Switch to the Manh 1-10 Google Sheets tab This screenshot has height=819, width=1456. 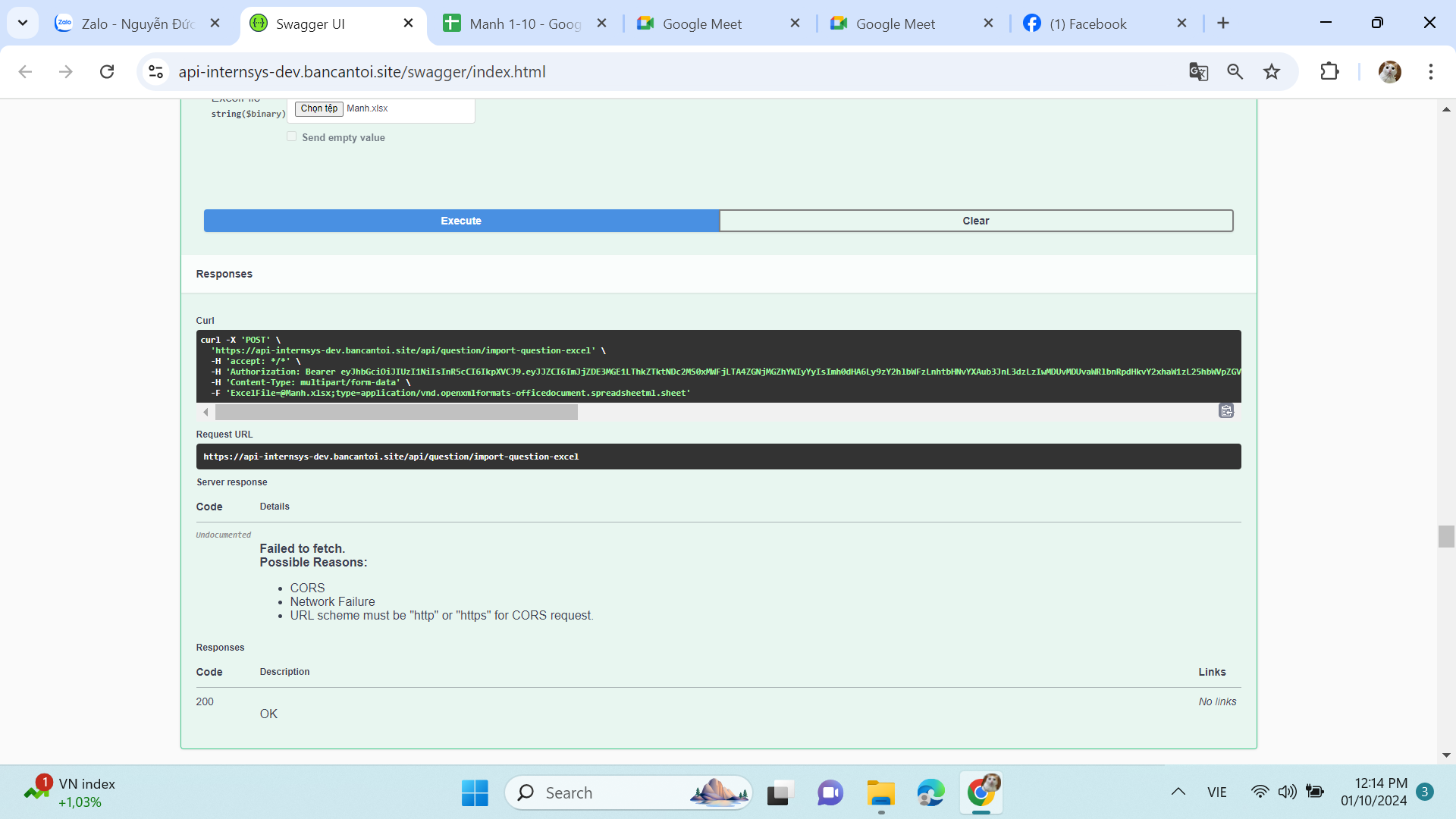[x=525, y=24]
